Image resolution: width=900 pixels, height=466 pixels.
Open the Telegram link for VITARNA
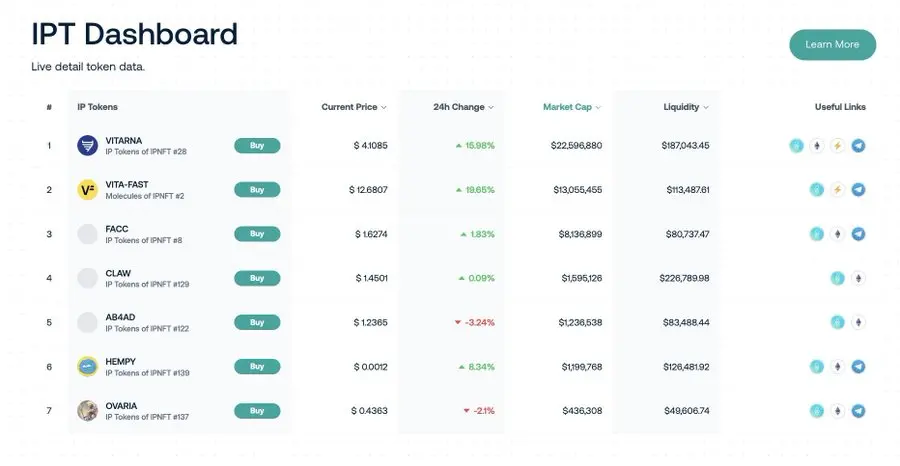coord(858,146)
